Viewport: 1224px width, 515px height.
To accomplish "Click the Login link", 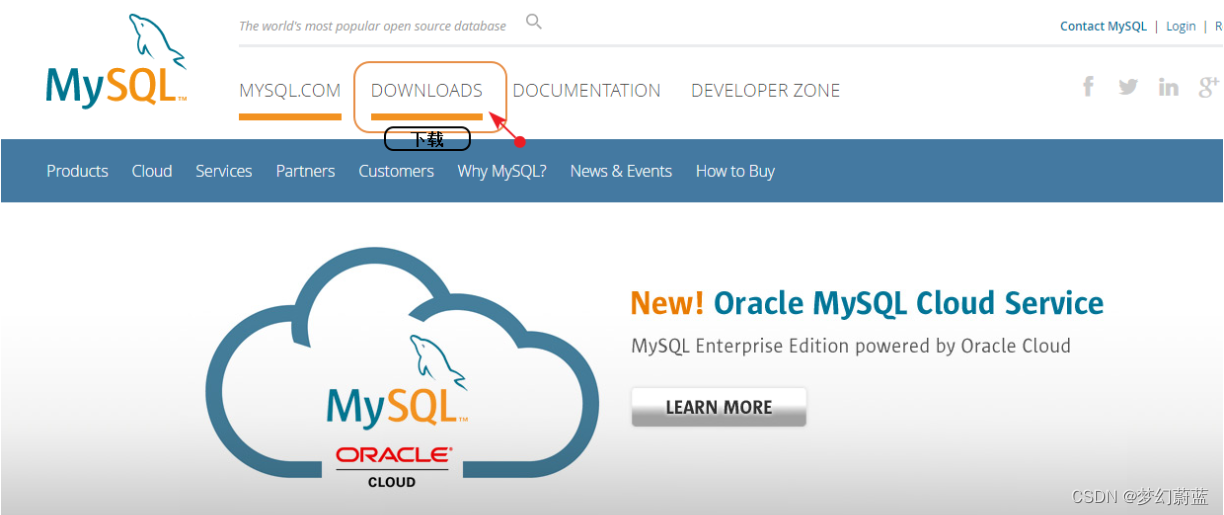I will tap(1181, 26).
